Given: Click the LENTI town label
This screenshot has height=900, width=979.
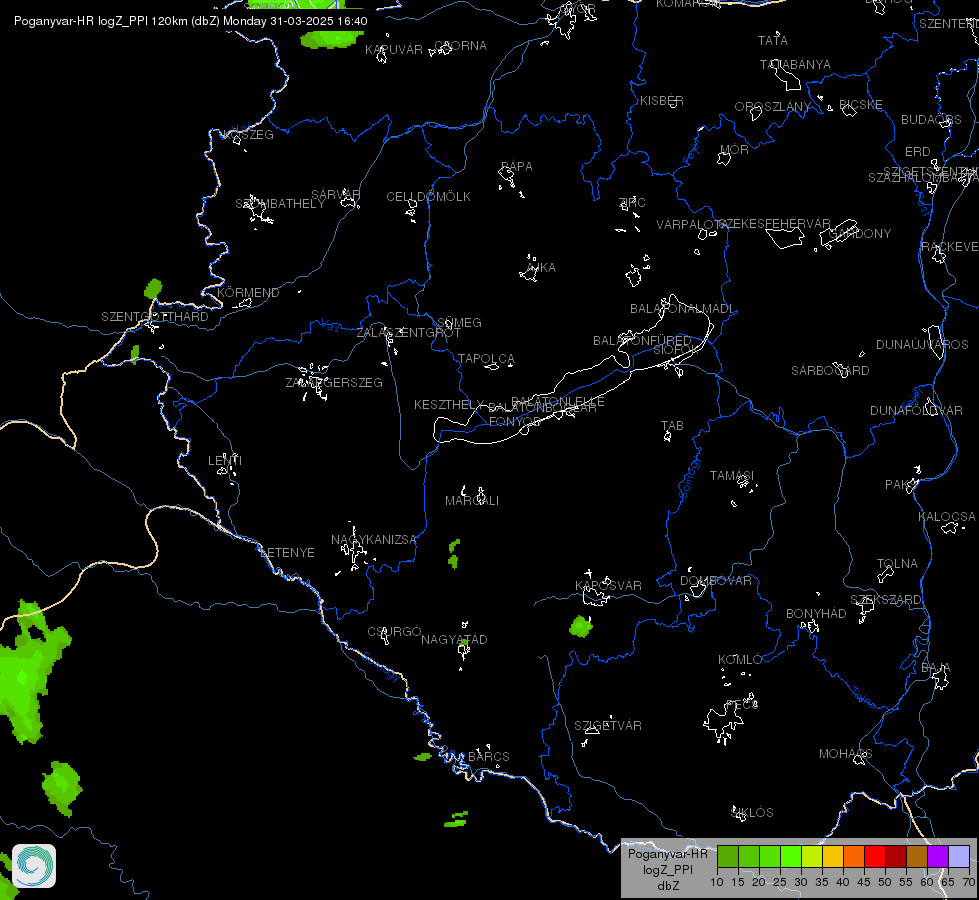Looking at the screenshot, I should pyautogui.click(x=225, y=460).
